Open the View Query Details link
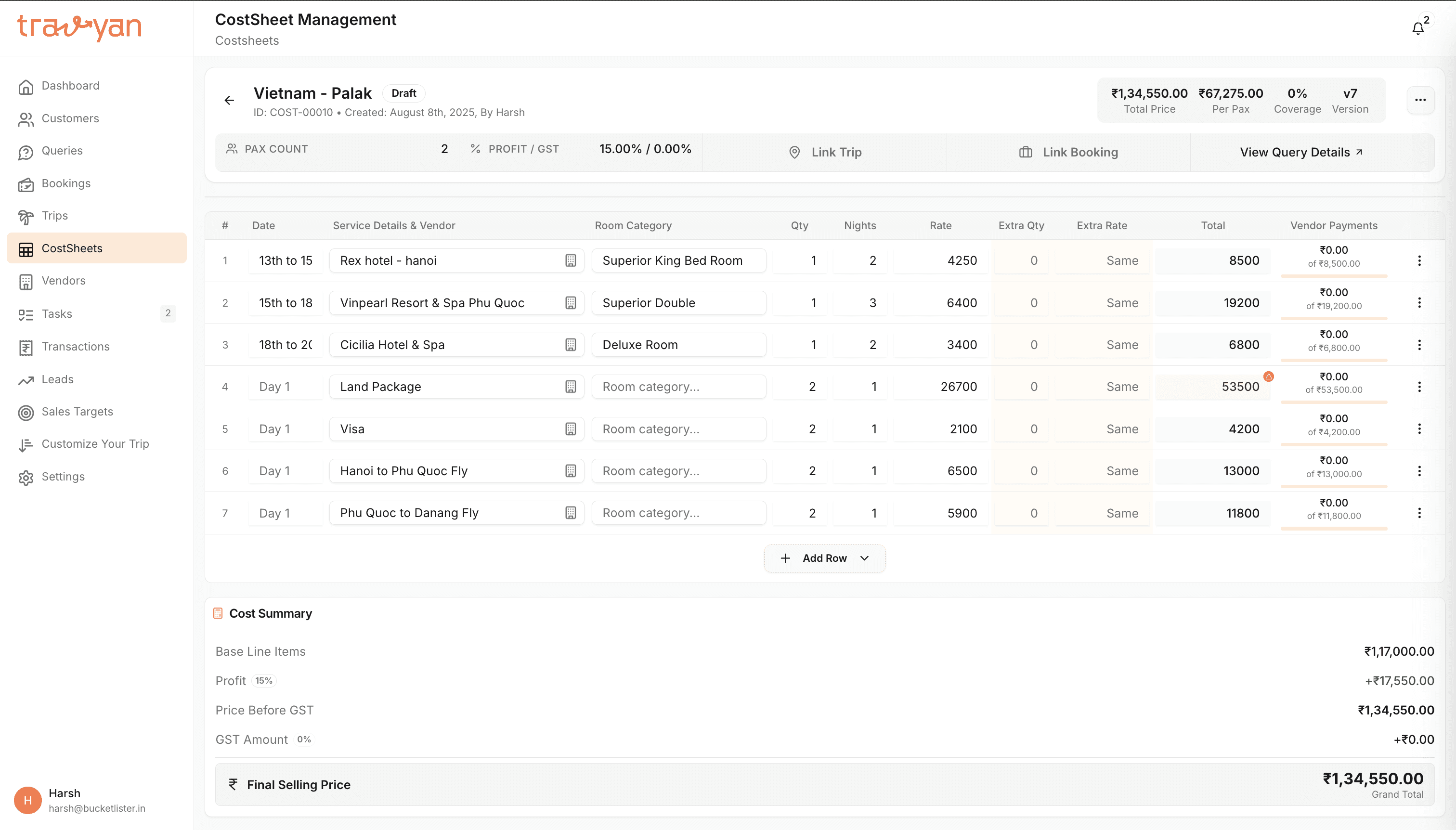 click(x=1301, y=152)
